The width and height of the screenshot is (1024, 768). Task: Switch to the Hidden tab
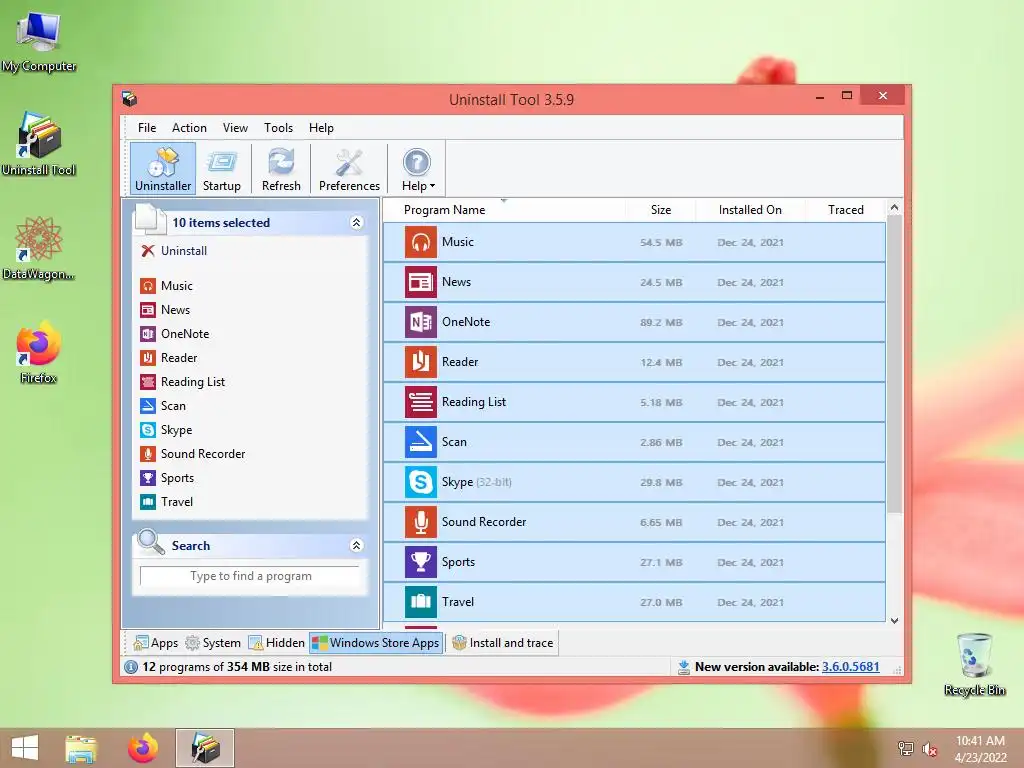tap(277, 643)
